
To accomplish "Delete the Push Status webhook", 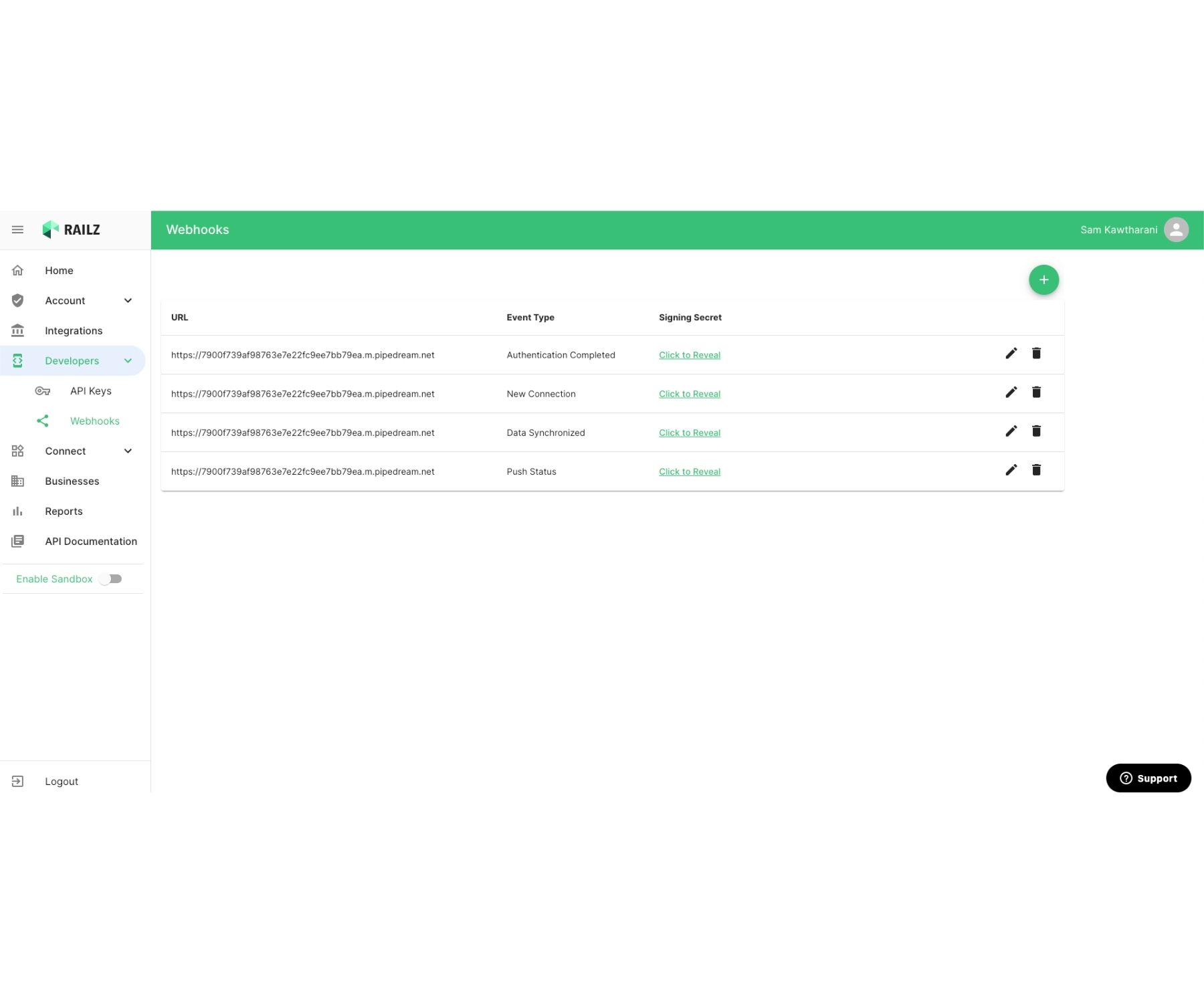I will tap(1036, 470).
